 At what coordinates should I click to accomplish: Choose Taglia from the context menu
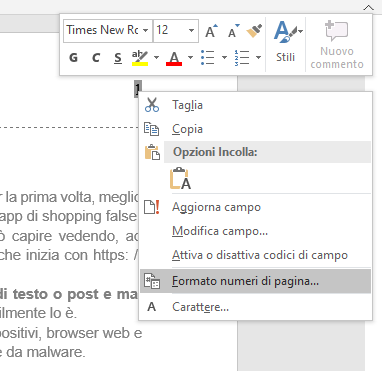click(x=256, y=105)
